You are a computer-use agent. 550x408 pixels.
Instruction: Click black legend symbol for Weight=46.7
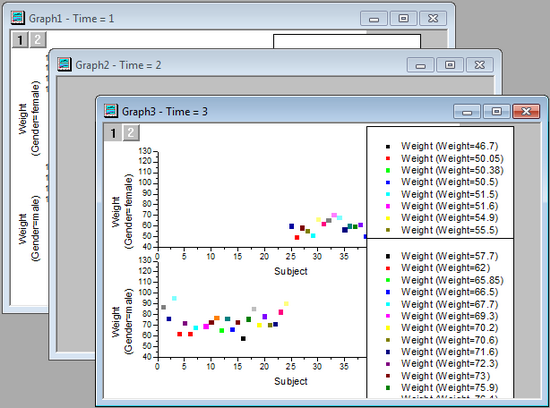(388, 147)
